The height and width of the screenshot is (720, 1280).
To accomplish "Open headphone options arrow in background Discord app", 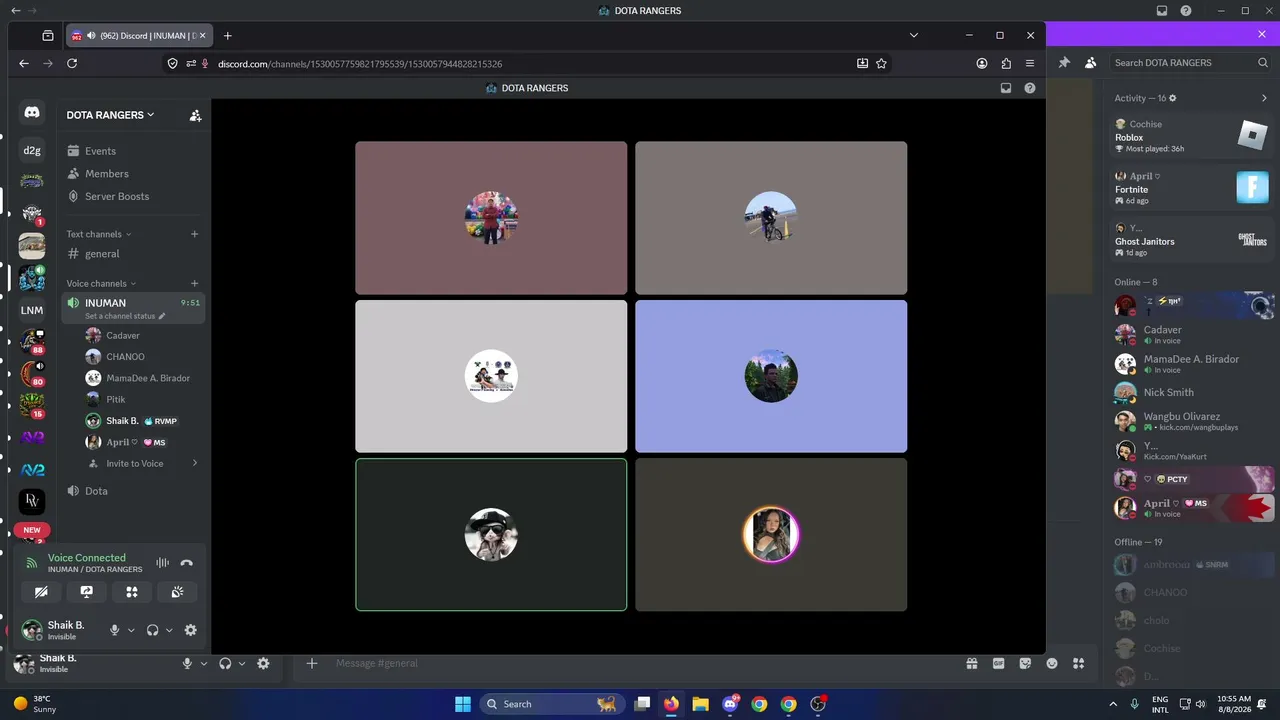I will [x=242, y=663].
